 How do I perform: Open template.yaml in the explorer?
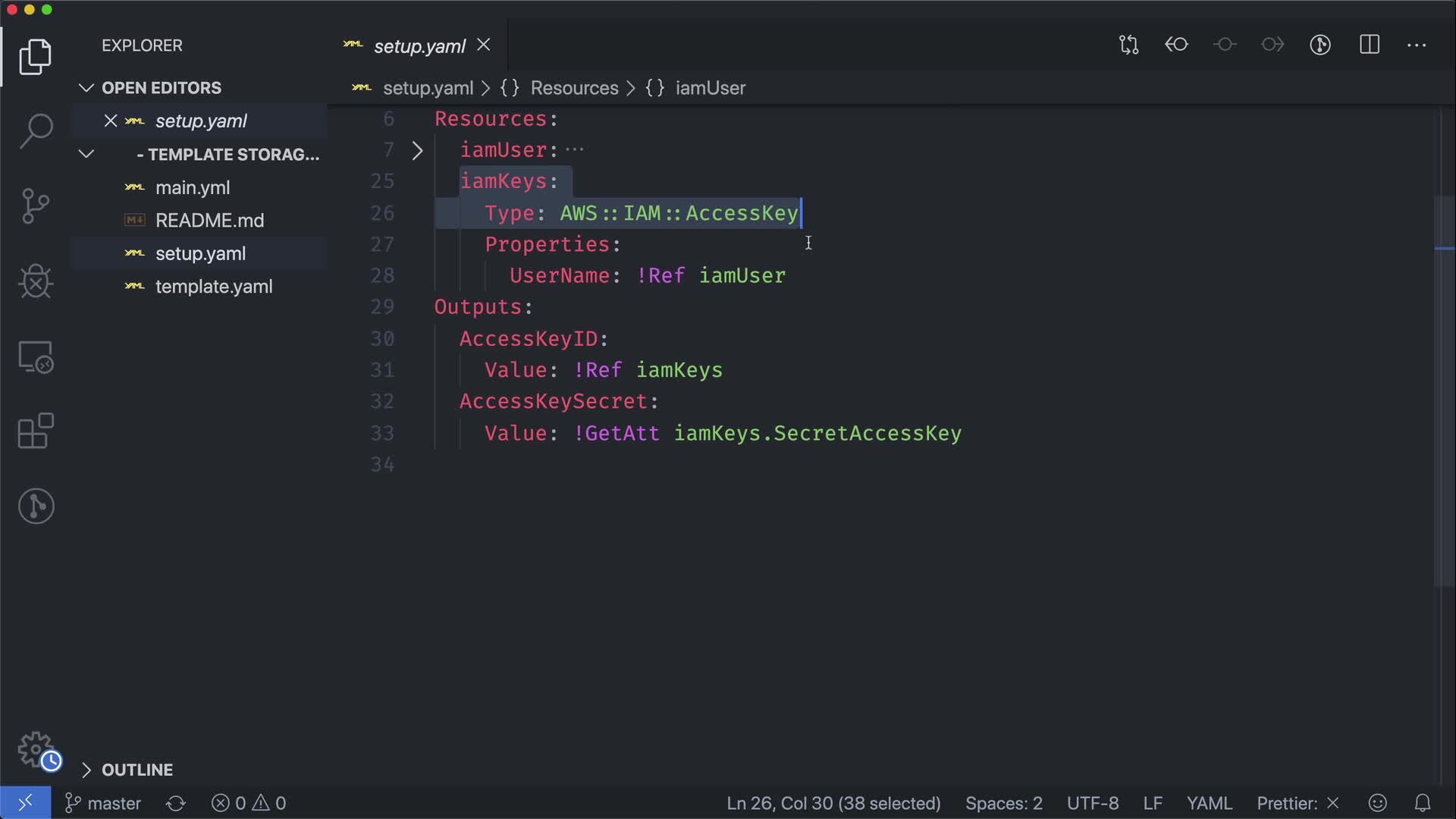coord(213,287)
